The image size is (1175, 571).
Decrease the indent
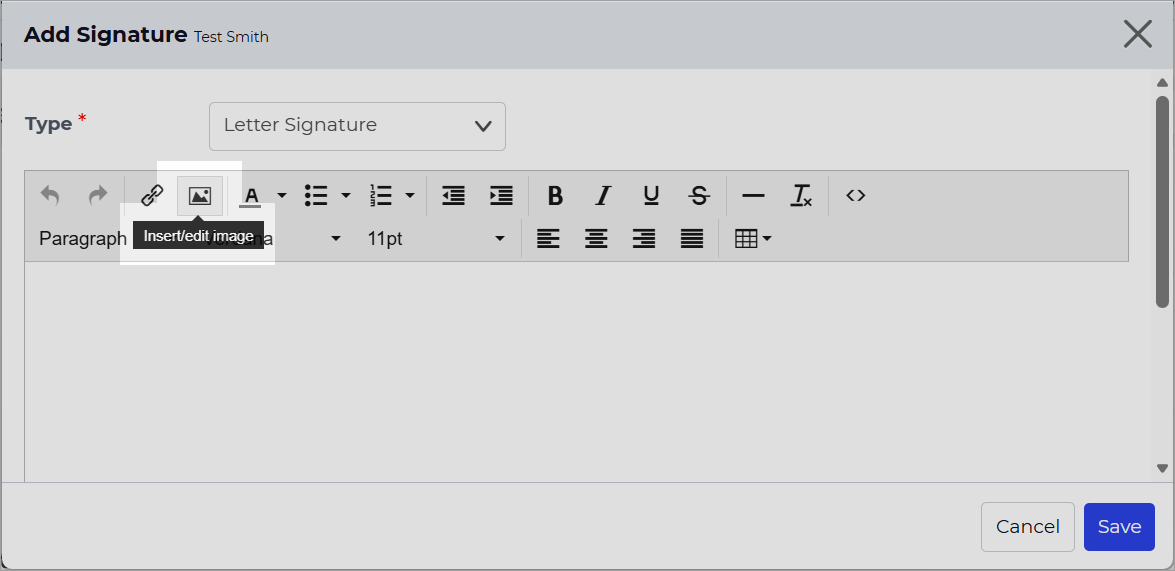click(x=453, y=196)
